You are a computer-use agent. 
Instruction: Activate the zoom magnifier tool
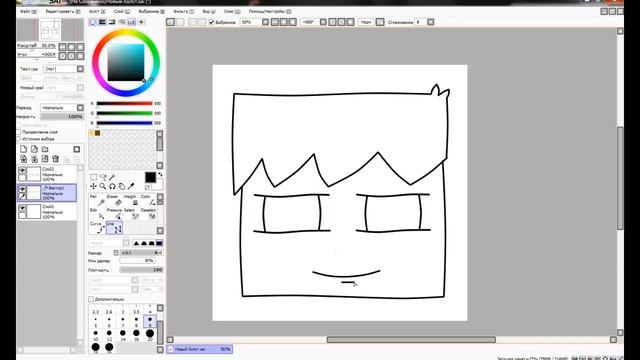[103, 186]
